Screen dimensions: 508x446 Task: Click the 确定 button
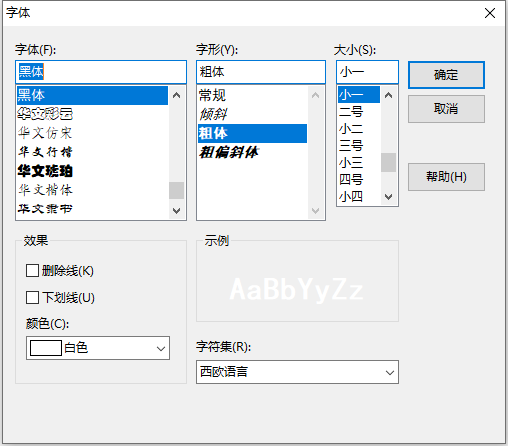[446, 75]
